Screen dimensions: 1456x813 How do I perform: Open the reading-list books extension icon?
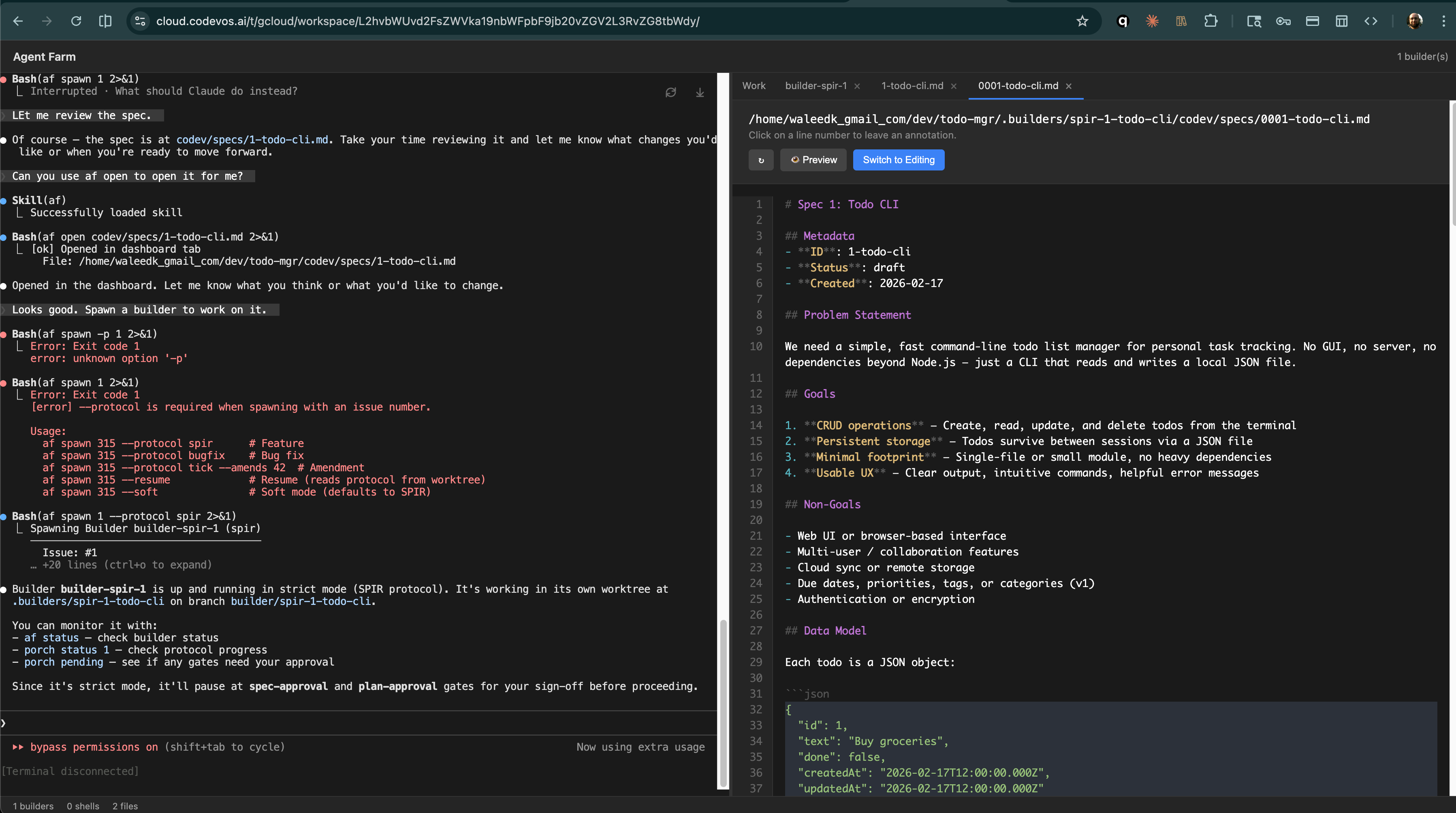click(1181, 21)
